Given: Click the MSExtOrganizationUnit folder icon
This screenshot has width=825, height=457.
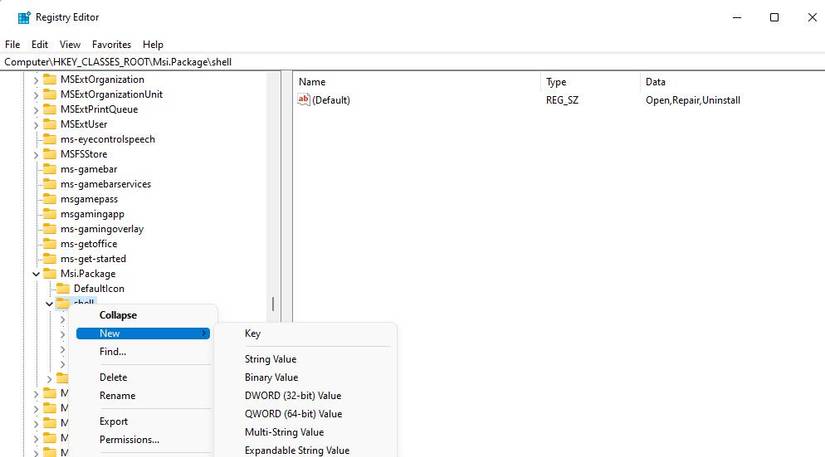Looking at the screenshot, I should click(49, 94).
